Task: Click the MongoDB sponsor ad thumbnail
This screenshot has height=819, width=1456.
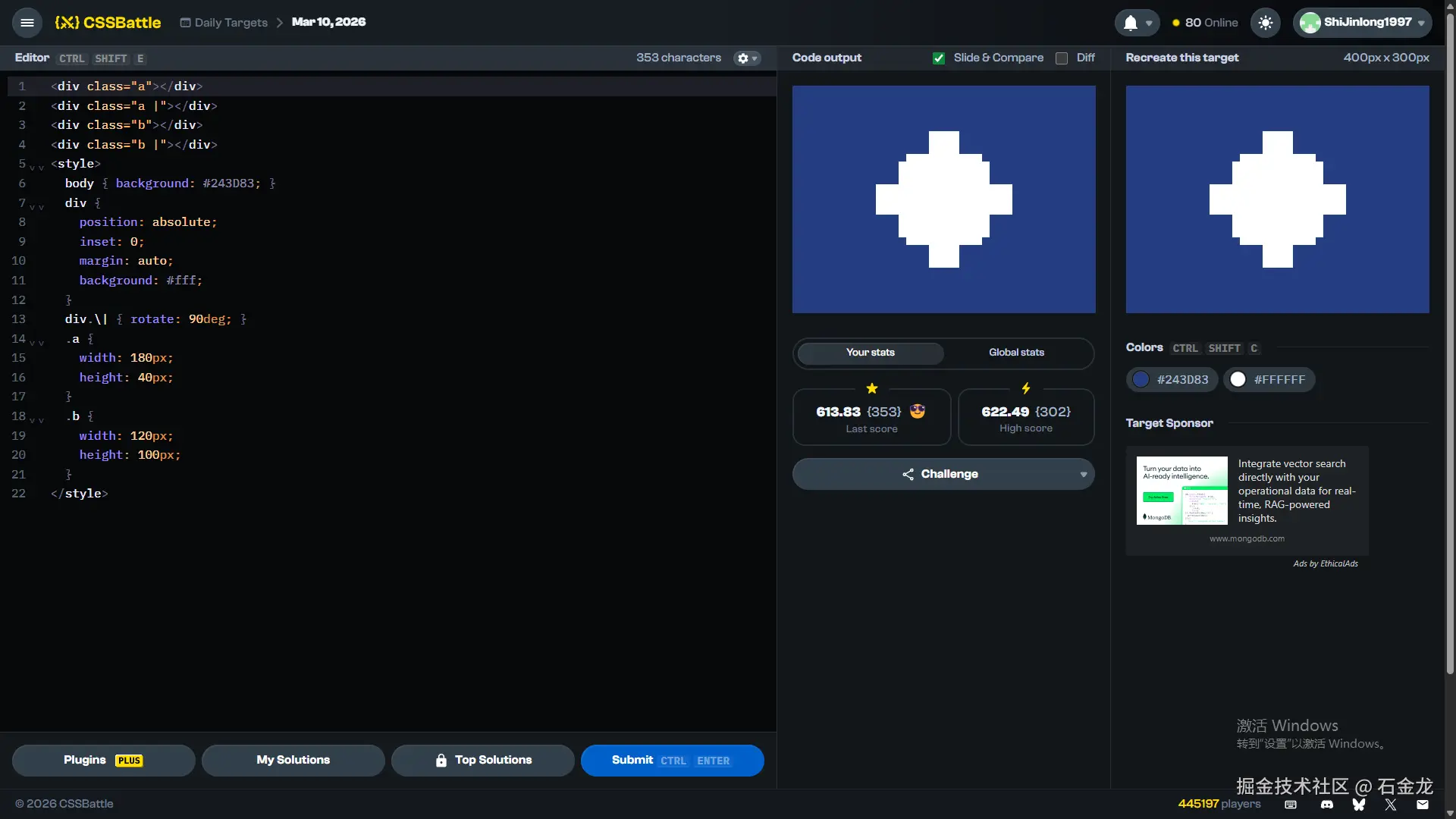Action: coord(1181,491)
